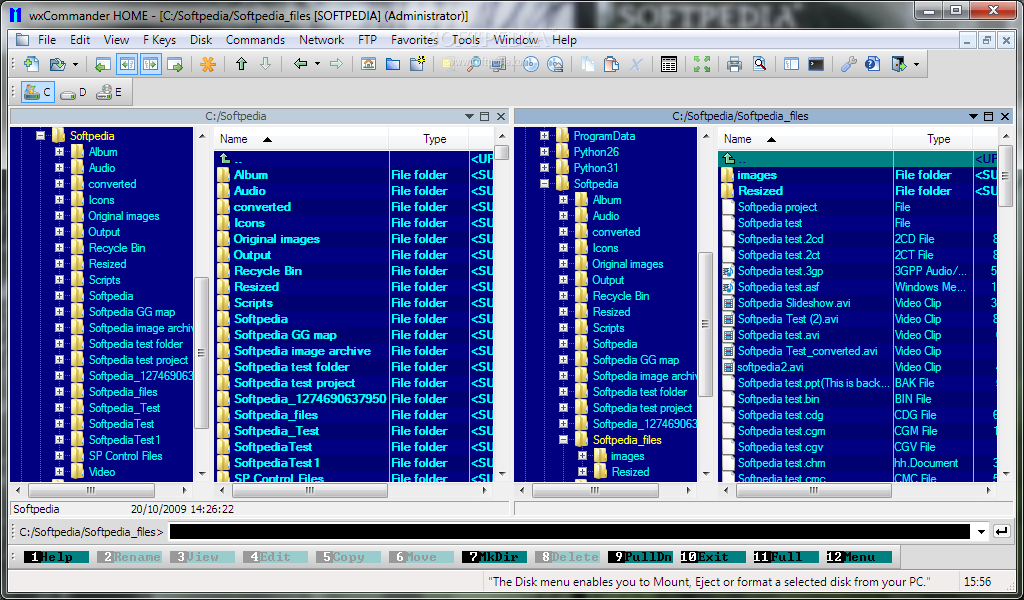Click the 1 Help function key button

tap(56, 557)
